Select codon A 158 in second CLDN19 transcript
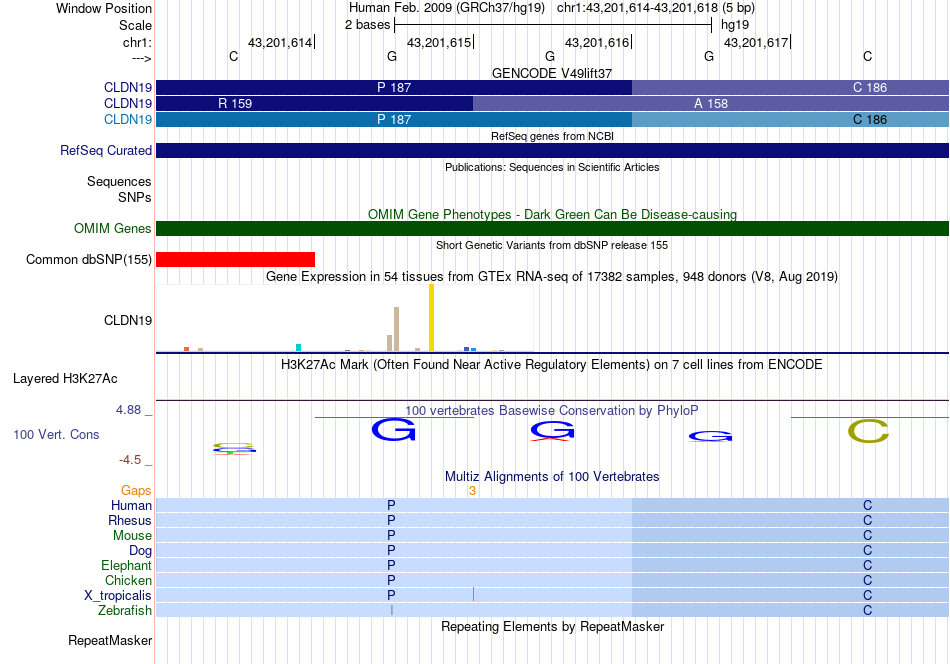950x664 pixels. pyautogui.click(x=711, y=104)
